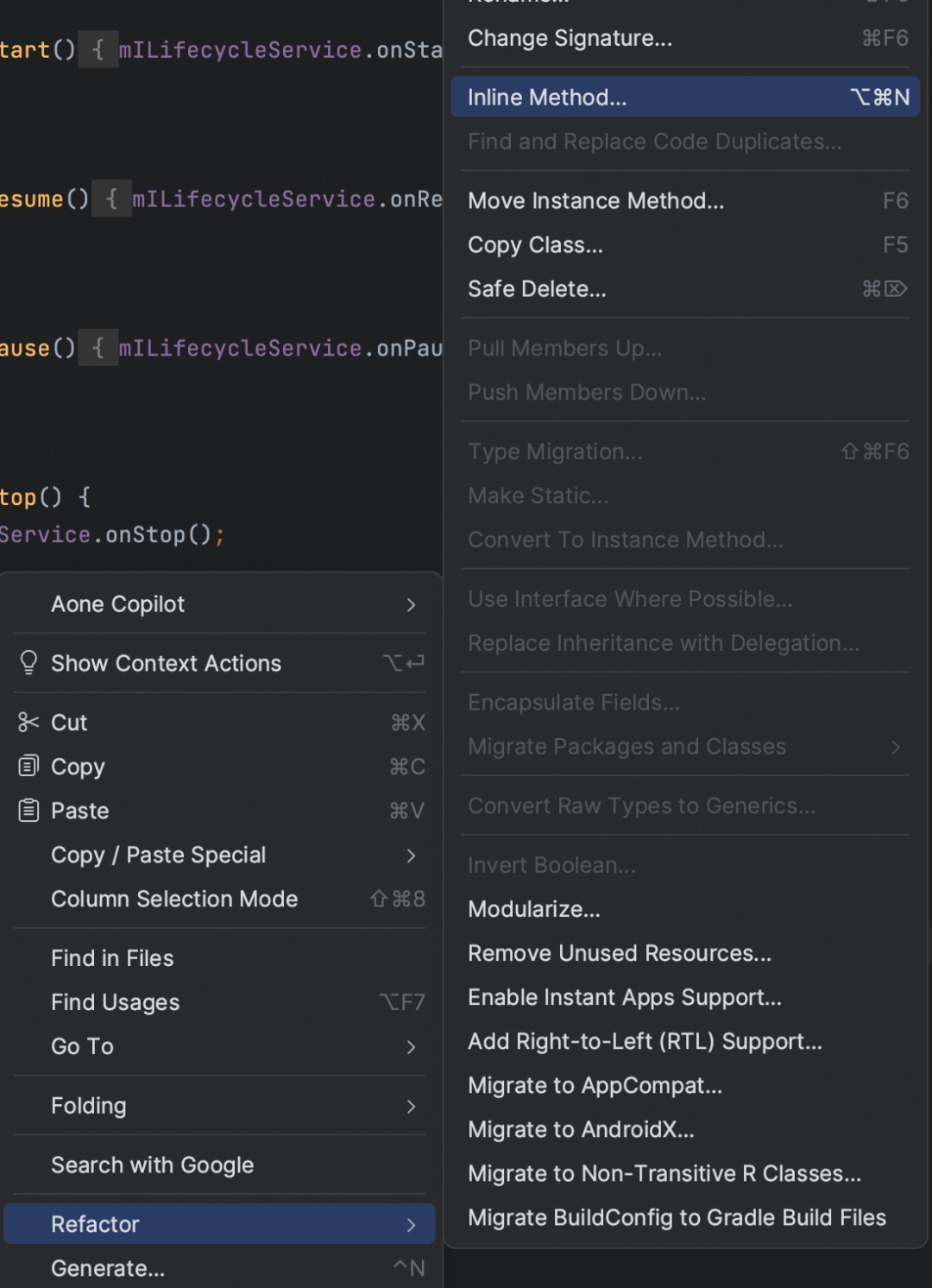Select Migrate BuildConfig to Gradle Build Files
This screenshot has width=932, height=1288.
tap(685, 1217)
